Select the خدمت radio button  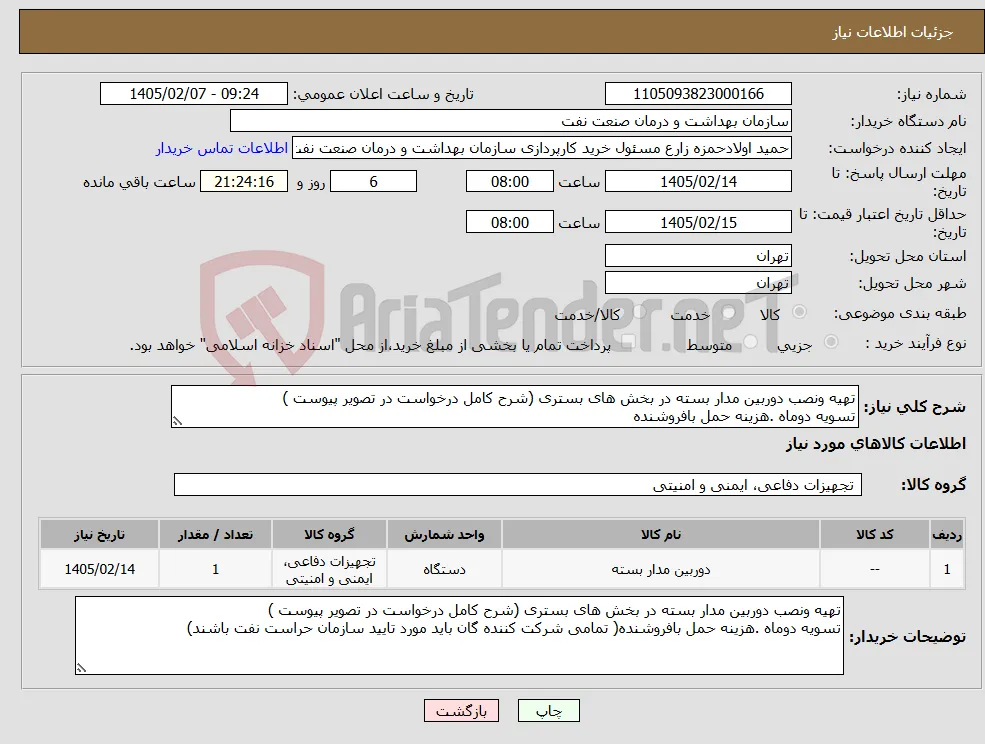coord(729,312)
